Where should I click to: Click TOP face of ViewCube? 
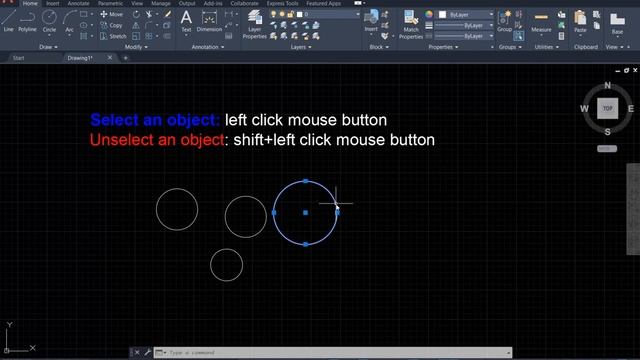(607, 108)
